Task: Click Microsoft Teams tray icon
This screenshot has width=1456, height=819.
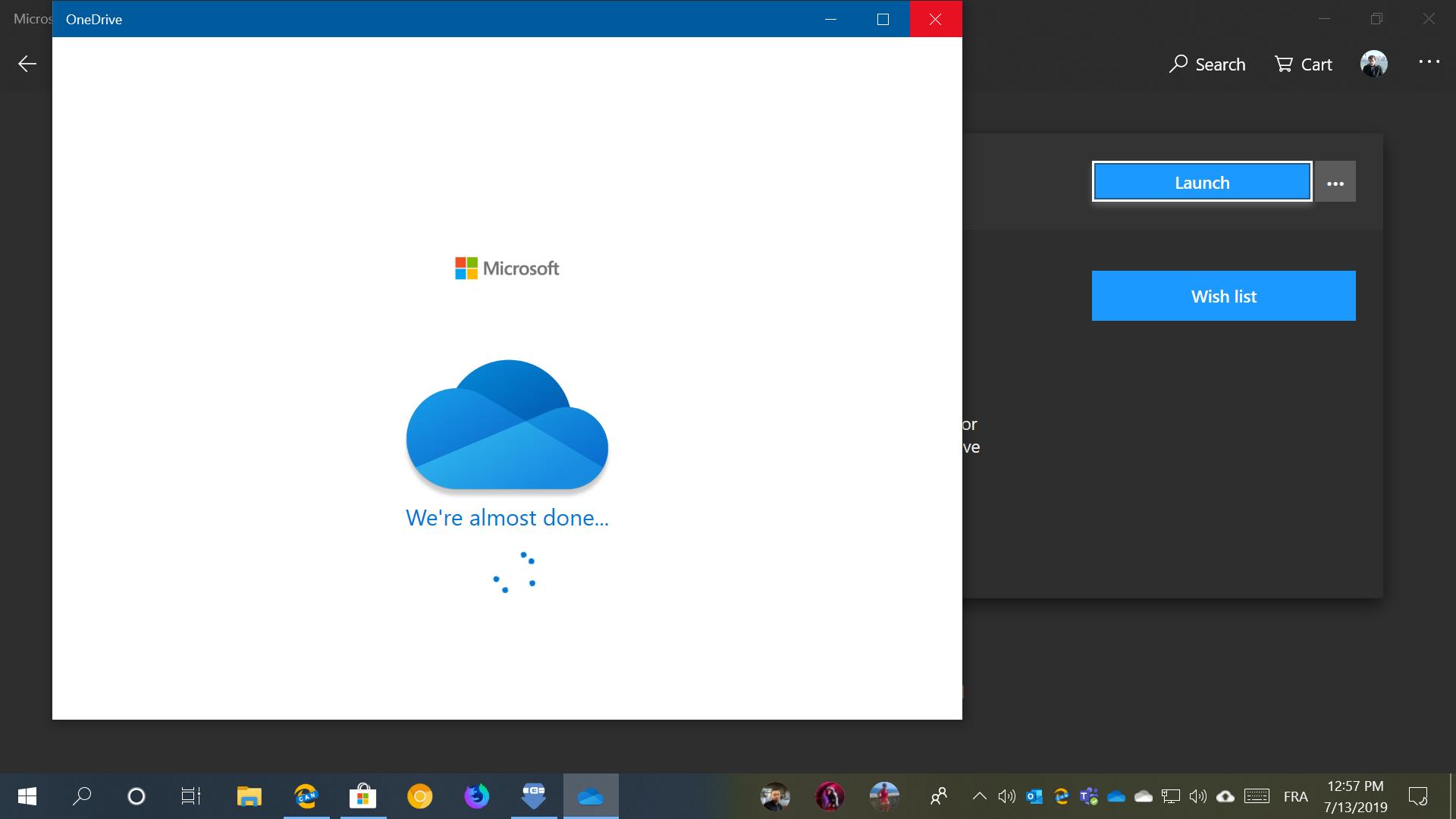Action: coord(1089,796)
